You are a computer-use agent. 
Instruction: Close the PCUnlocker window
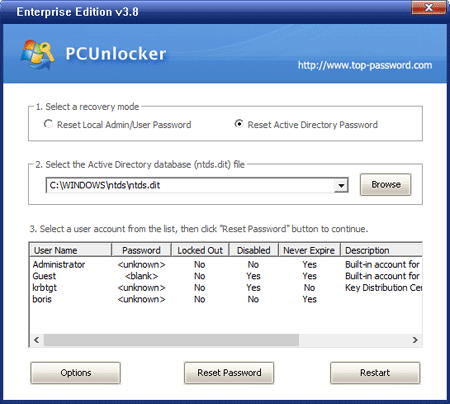tap(429, 7)
